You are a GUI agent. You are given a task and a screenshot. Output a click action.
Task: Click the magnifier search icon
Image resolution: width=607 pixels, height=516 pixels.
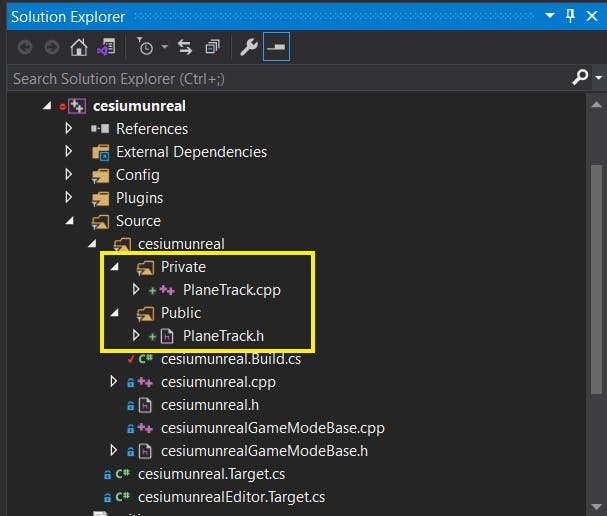coord(580,77)
